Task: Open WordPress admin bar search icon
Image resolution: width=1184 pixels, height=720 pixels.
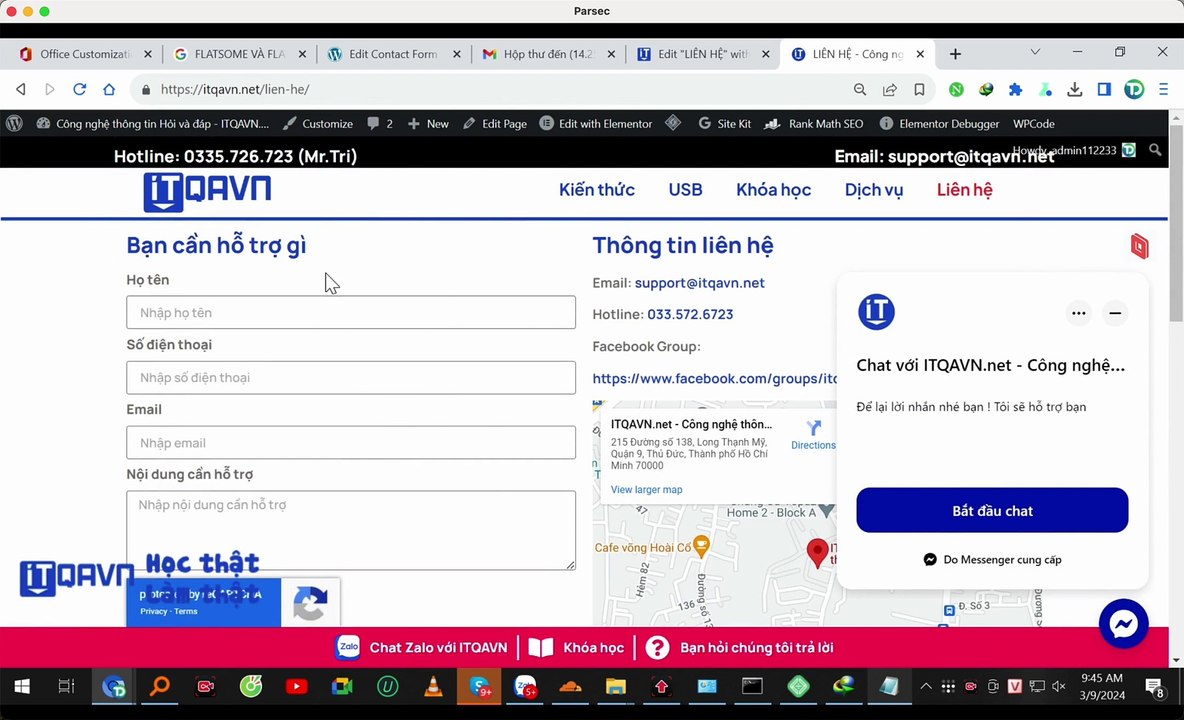Action: (1155, 150)
